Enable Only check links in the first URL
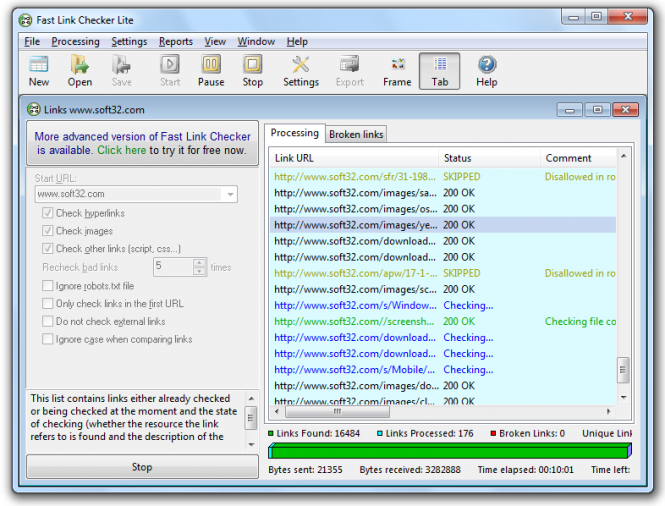Viewport: 665px width, 506px height. point(48,304)
